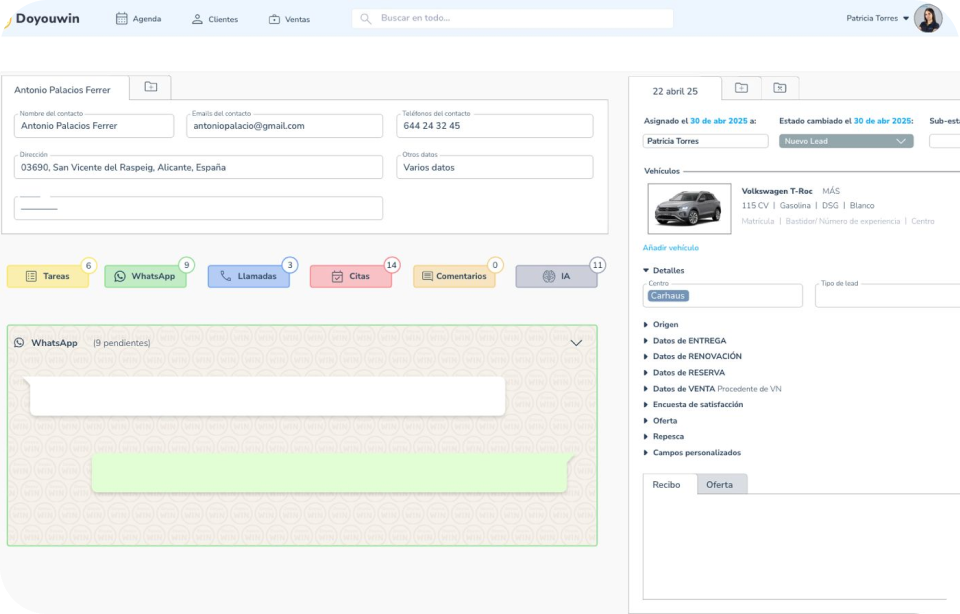Open the IA assistant button

[556, 276]
